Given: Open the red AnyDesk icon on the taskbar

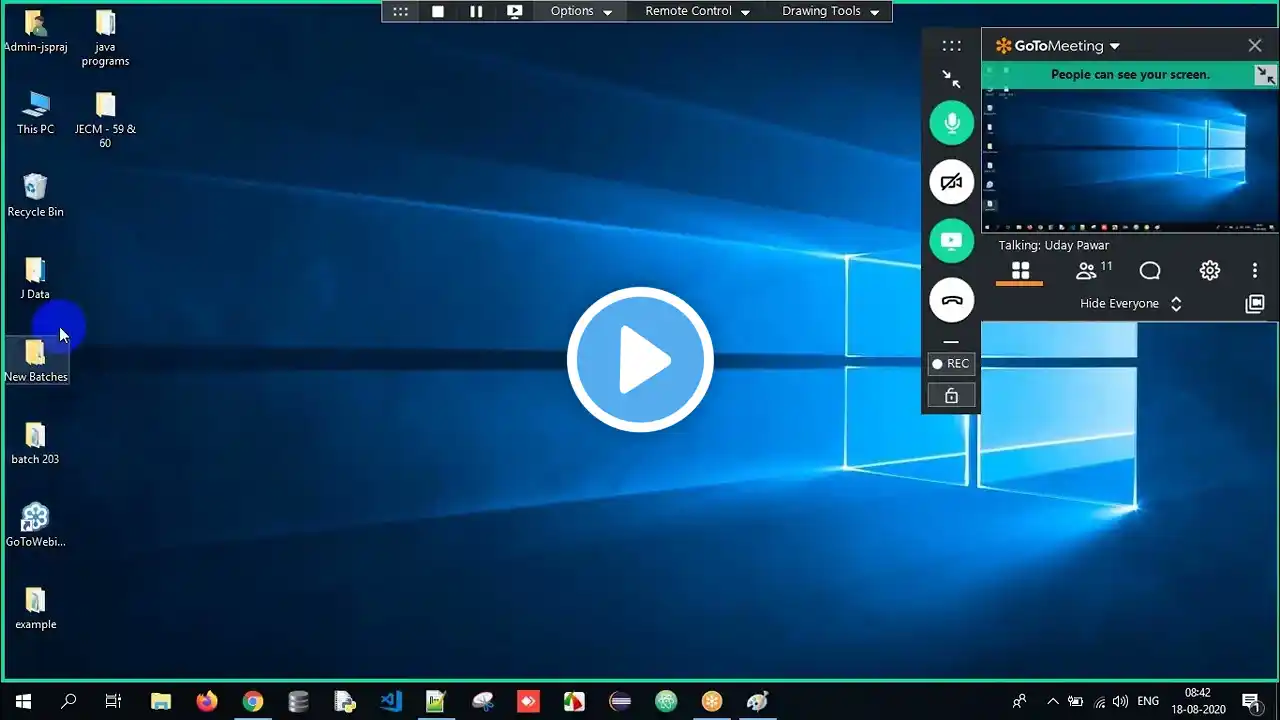Looking at the screenshot, I should 528,702.
